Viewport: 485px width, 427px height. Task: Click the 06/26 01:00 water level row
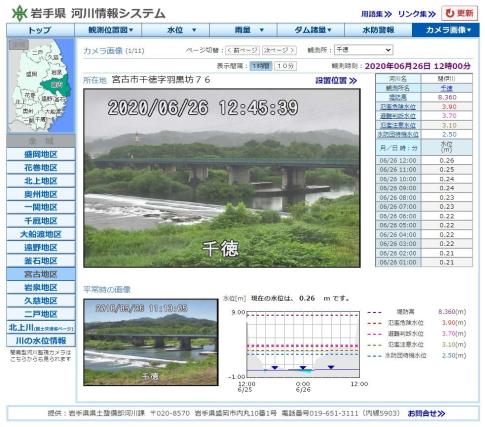[x=424, y=262]
